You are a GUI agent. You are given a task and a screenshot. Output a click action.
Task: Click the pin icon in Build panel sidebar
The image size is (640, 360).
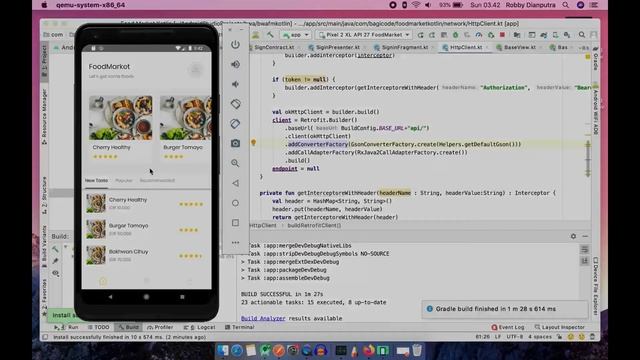pyautogui.click(x=55, y=261)
